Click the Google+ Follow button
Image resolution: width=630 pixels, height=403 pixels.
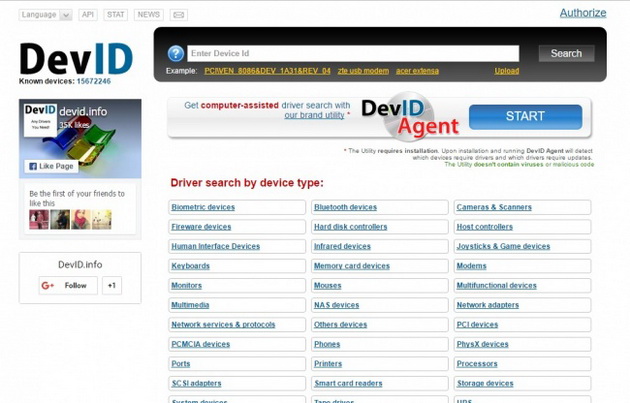click(68, 285)
